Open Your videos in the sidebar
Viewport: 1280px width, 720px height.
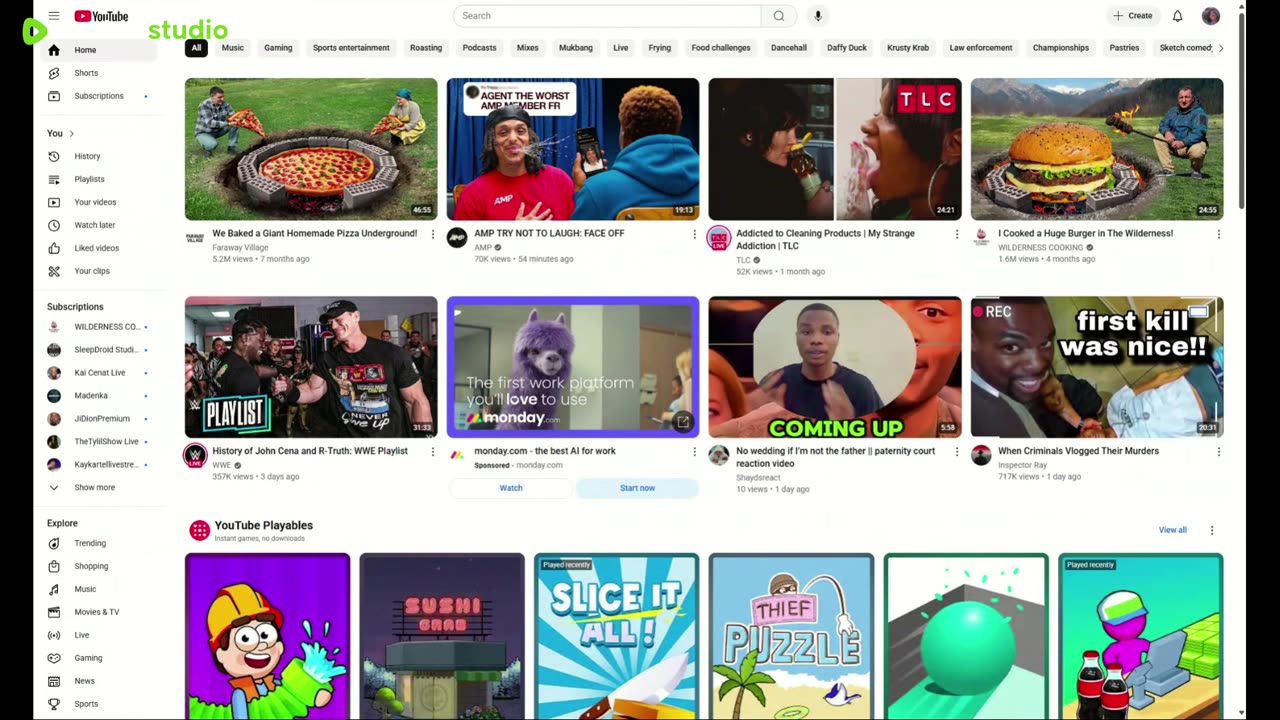pos(100,202)
